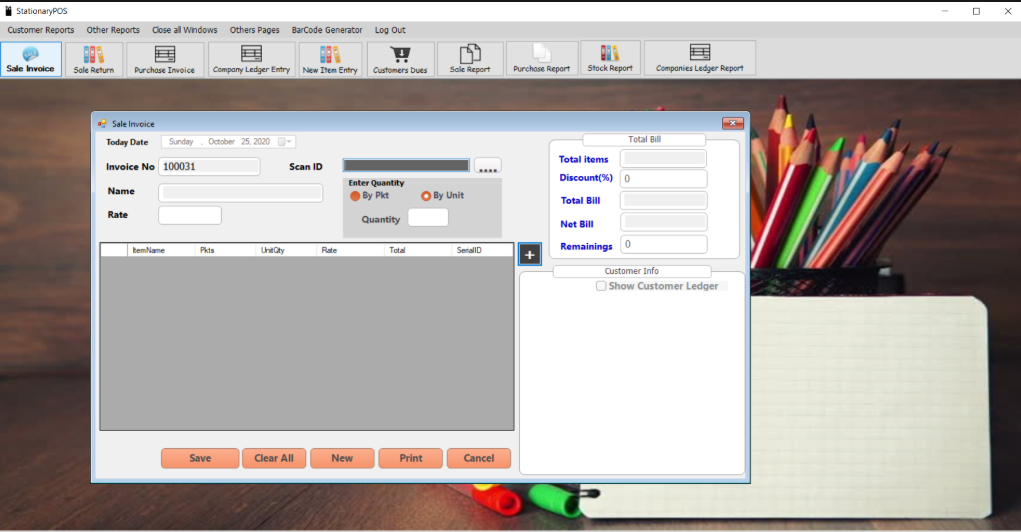Open the Scan ID browse ellipsis button
The width and height of the screenshot is (1021, 532).
pos(487,167)
